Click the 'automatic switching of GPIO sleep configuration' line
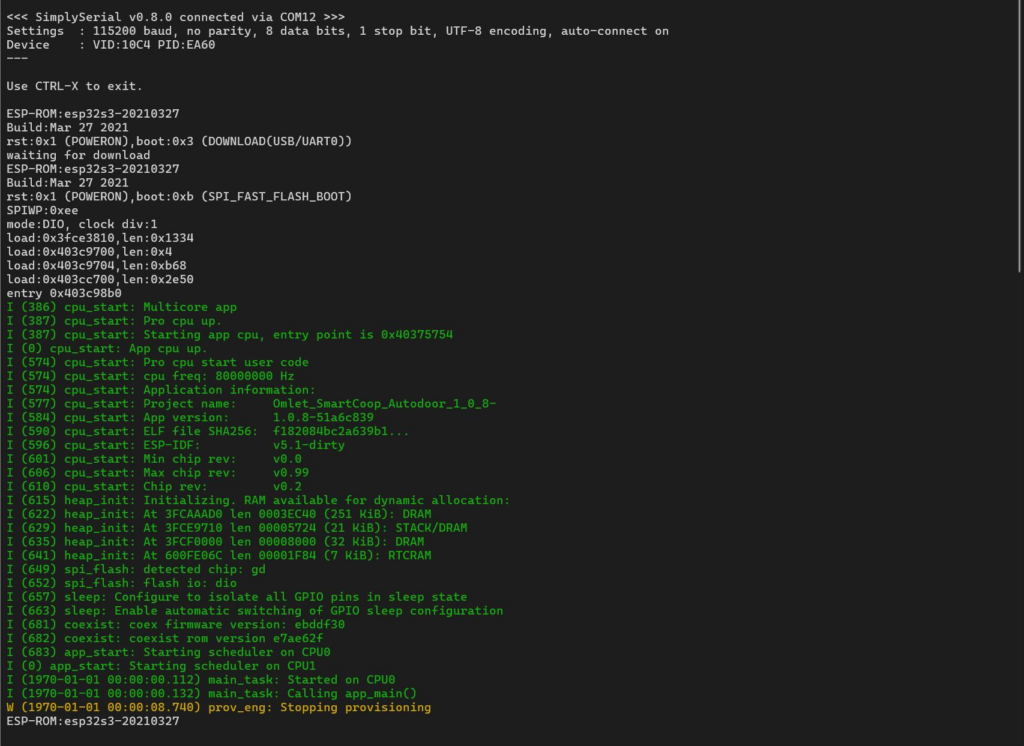Screen dimensions: 1024x746 (255, 611)
